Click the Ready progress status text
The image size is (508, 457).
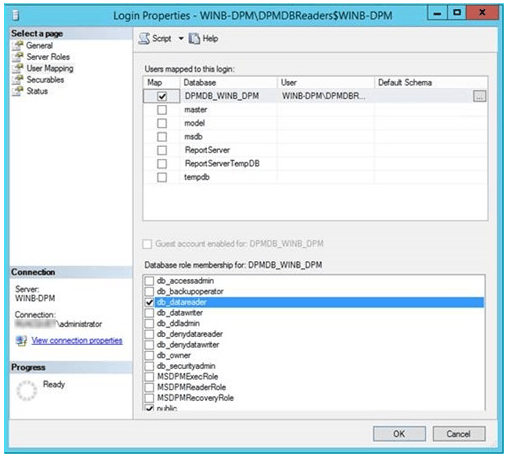click(54, 384)
